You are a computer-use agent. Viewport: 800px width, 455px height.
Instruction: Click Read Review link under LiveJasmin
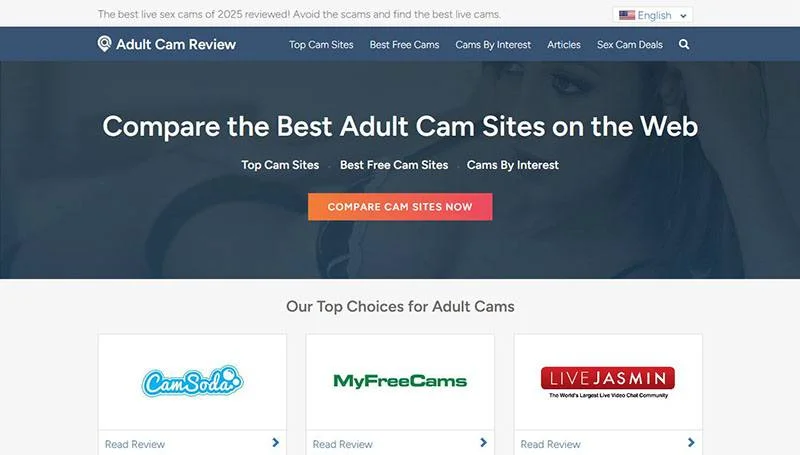point(551,444)
